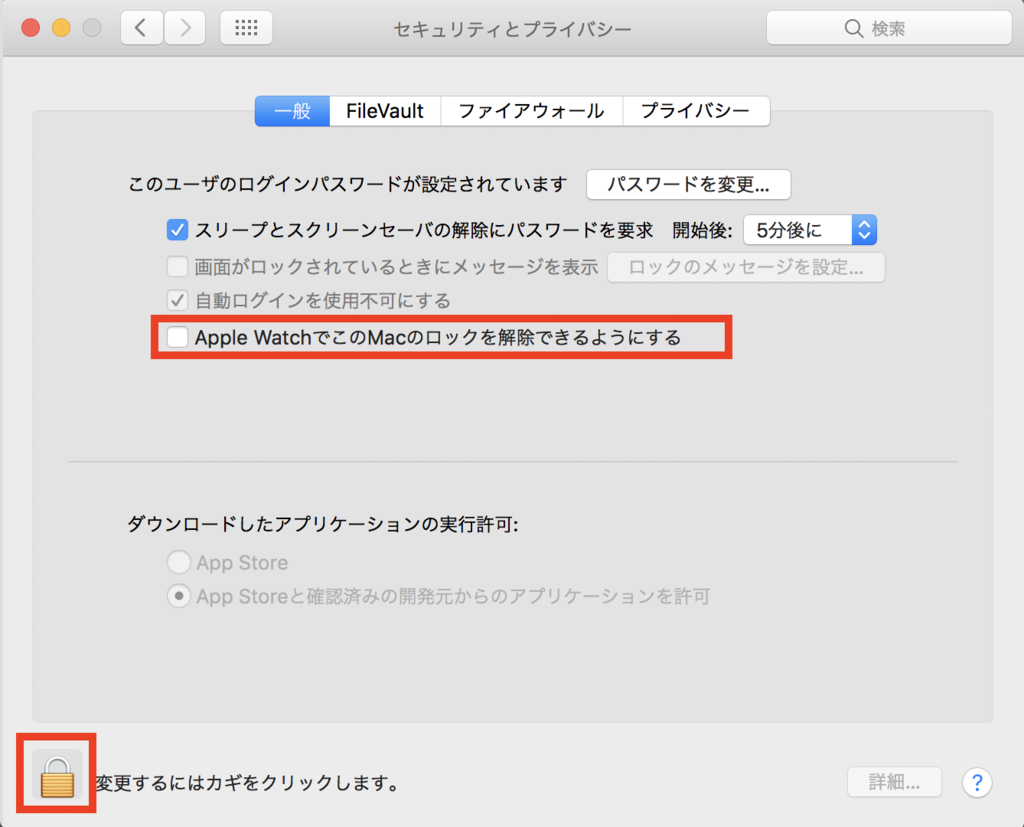1024x827 pixels.
Task: Switch to the 一般 tab
Action: click(293, 111)
